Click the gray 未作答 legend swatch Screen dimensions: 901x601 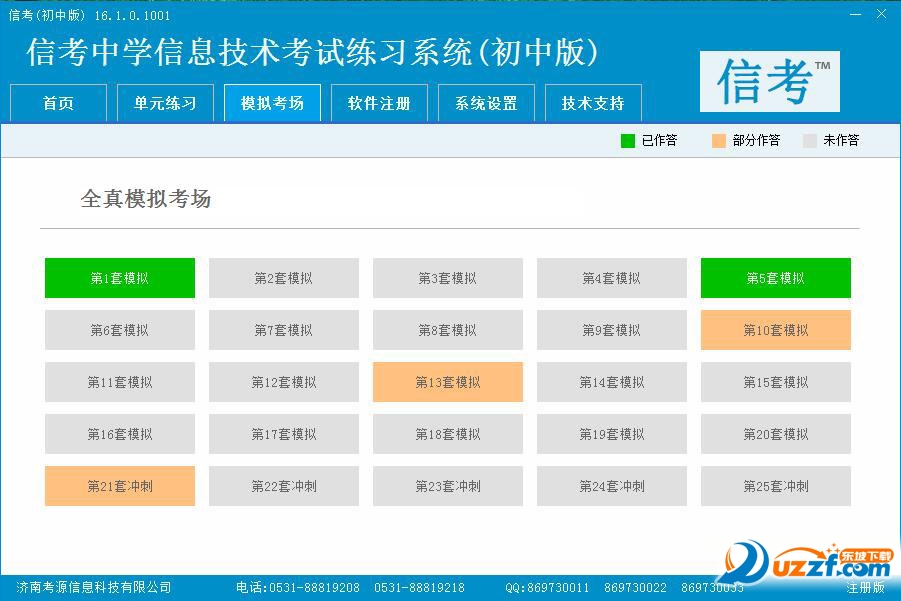[x=810, y=141]
